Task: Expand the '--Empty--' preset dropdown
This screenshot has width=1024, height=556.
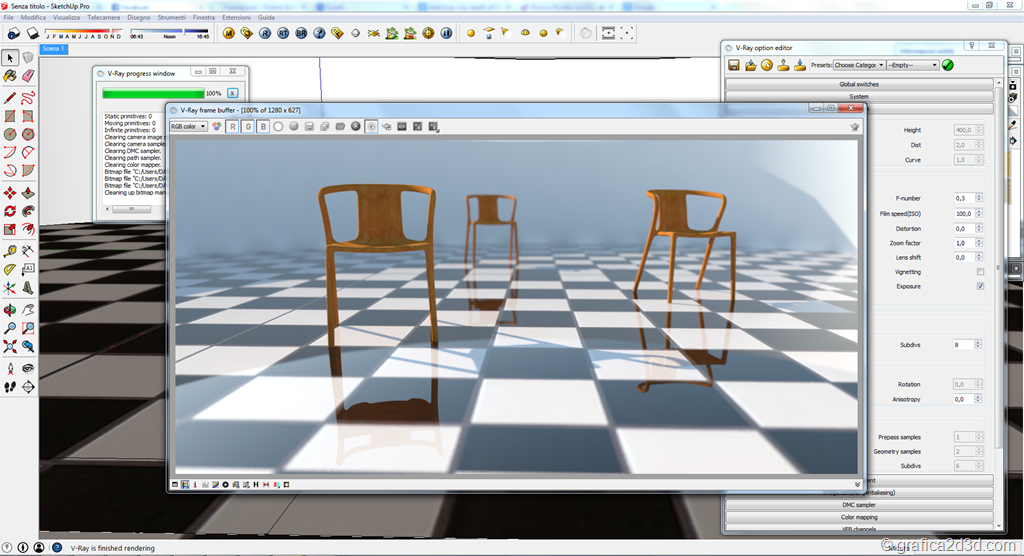Action: click(x=912, y=65)
